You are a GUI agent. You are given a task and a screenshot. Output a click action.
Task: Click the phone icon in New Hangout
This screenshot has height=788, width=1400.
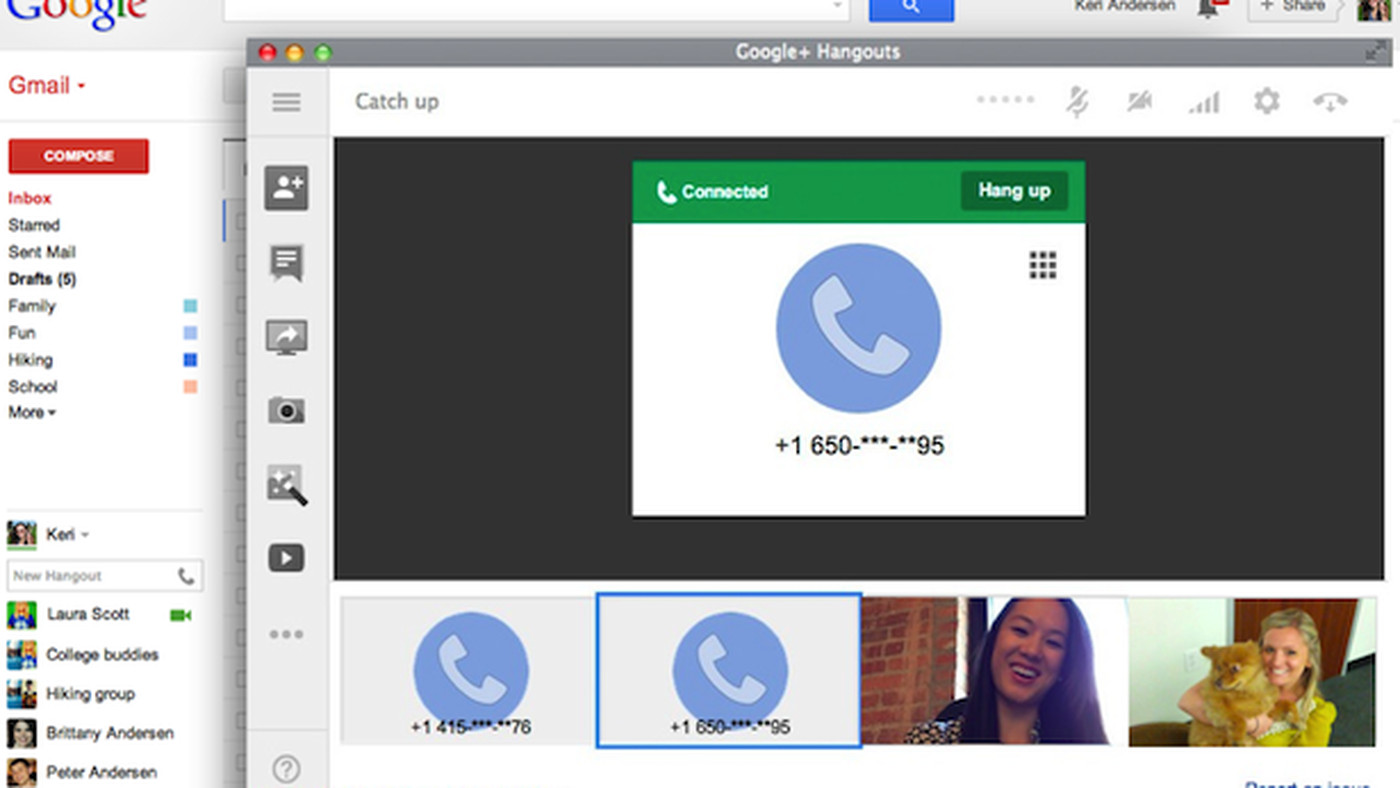click(186, 576)
